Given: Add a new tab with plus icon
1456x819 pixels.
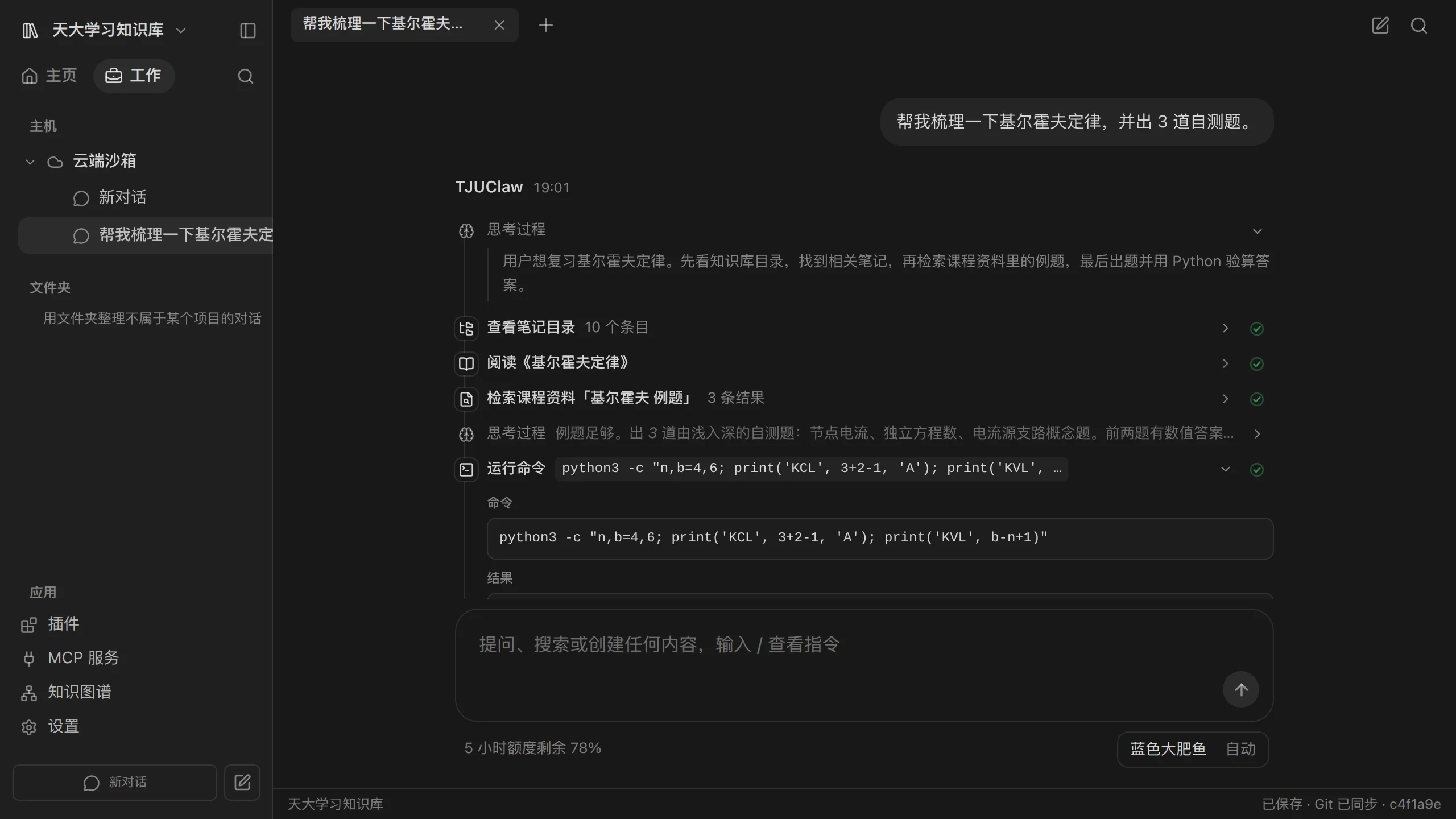Looking at the screenshot, I should coord(545,25).
